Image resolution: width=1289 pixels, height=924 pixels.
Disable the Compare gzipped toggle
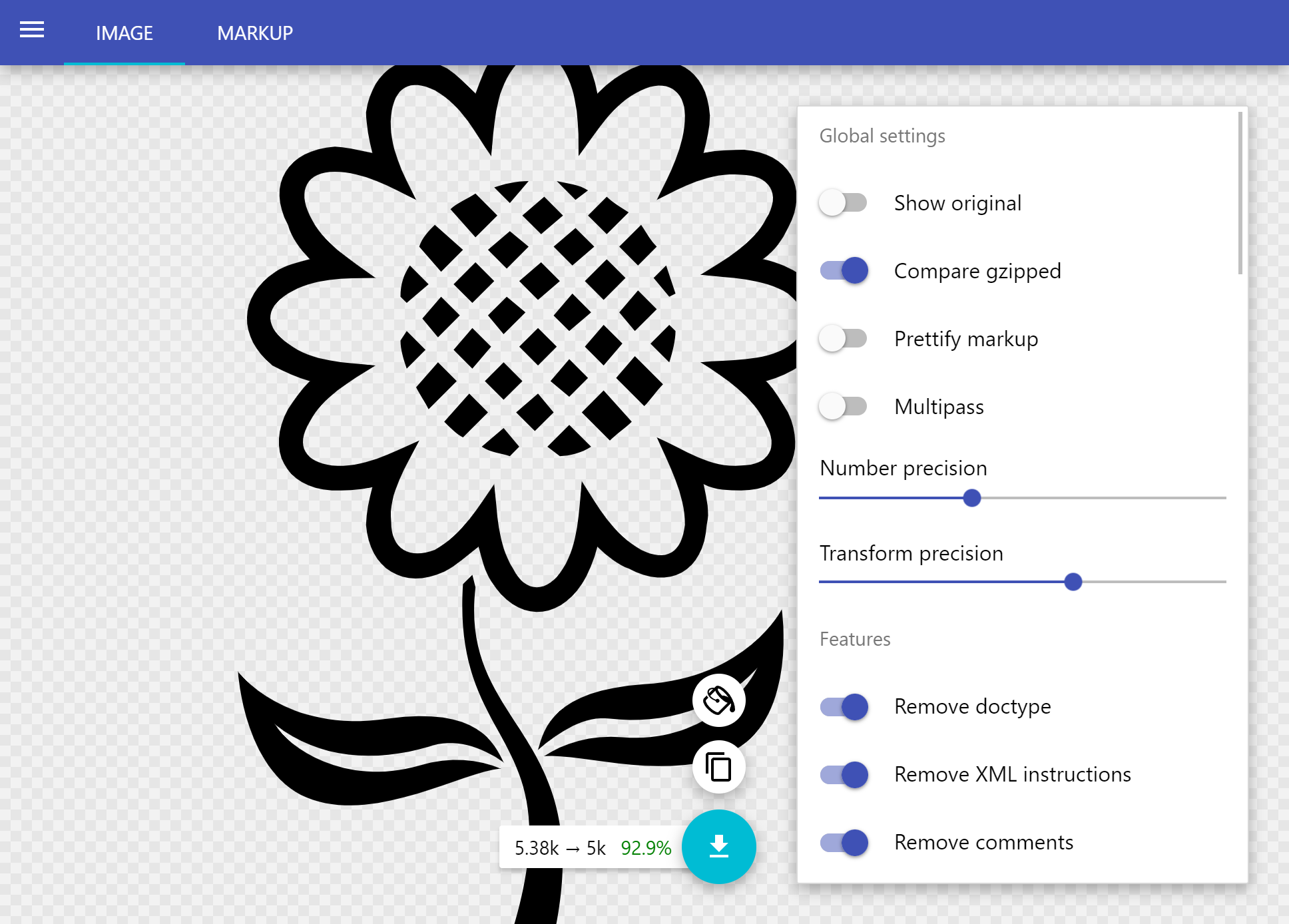click(x=844, y=270)
